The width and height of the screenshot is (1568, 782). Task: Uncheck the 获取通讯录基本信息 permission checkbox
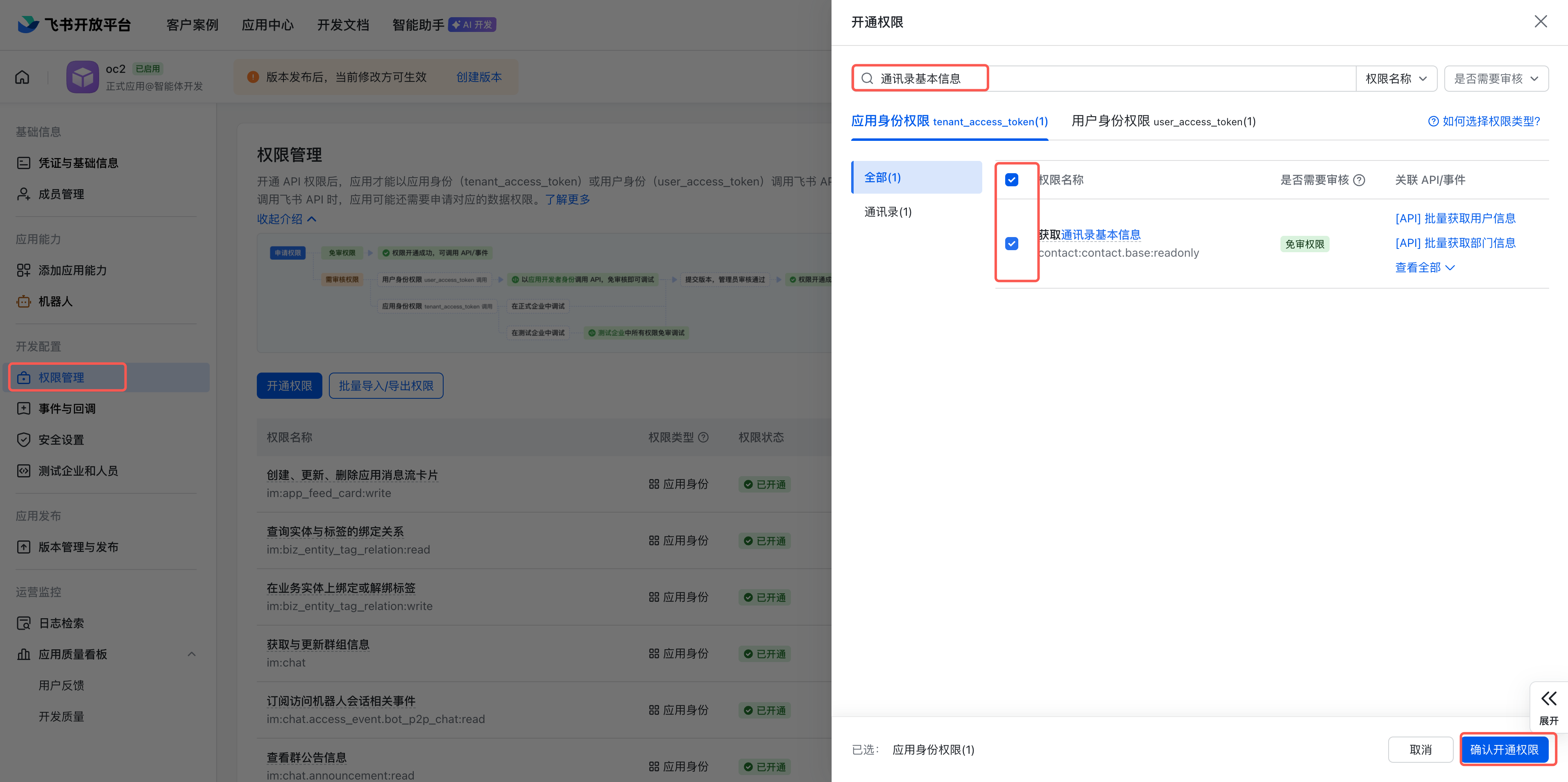[1012, 244]
